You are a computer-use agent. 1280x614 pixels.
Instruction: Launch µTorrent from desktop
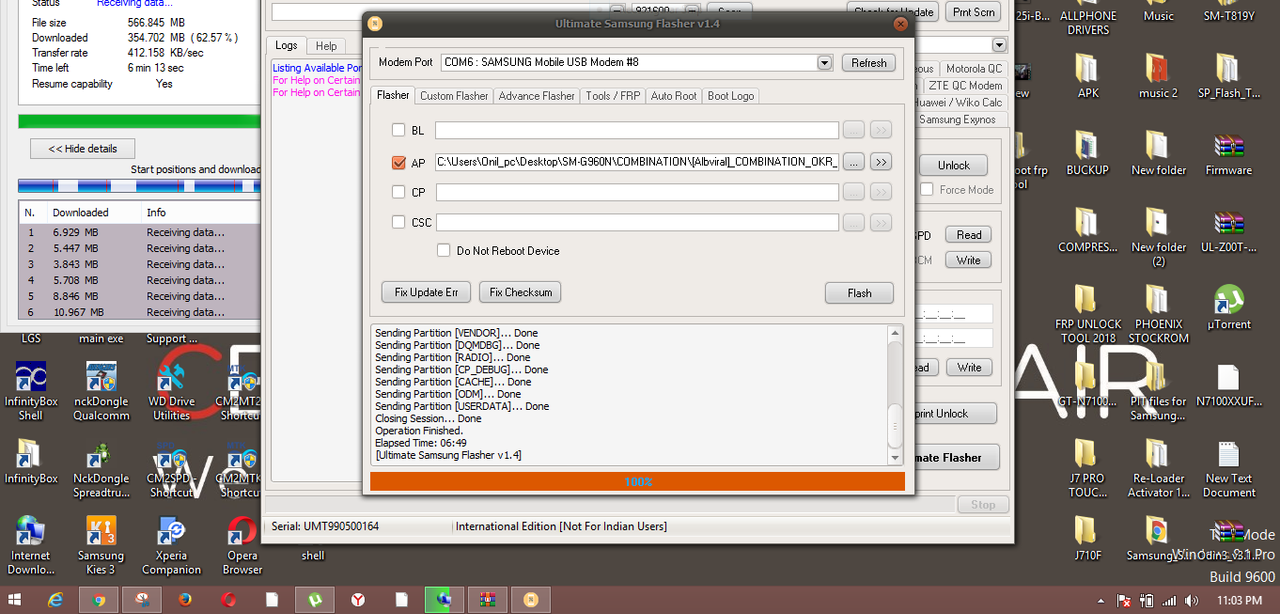point(1228,307)
